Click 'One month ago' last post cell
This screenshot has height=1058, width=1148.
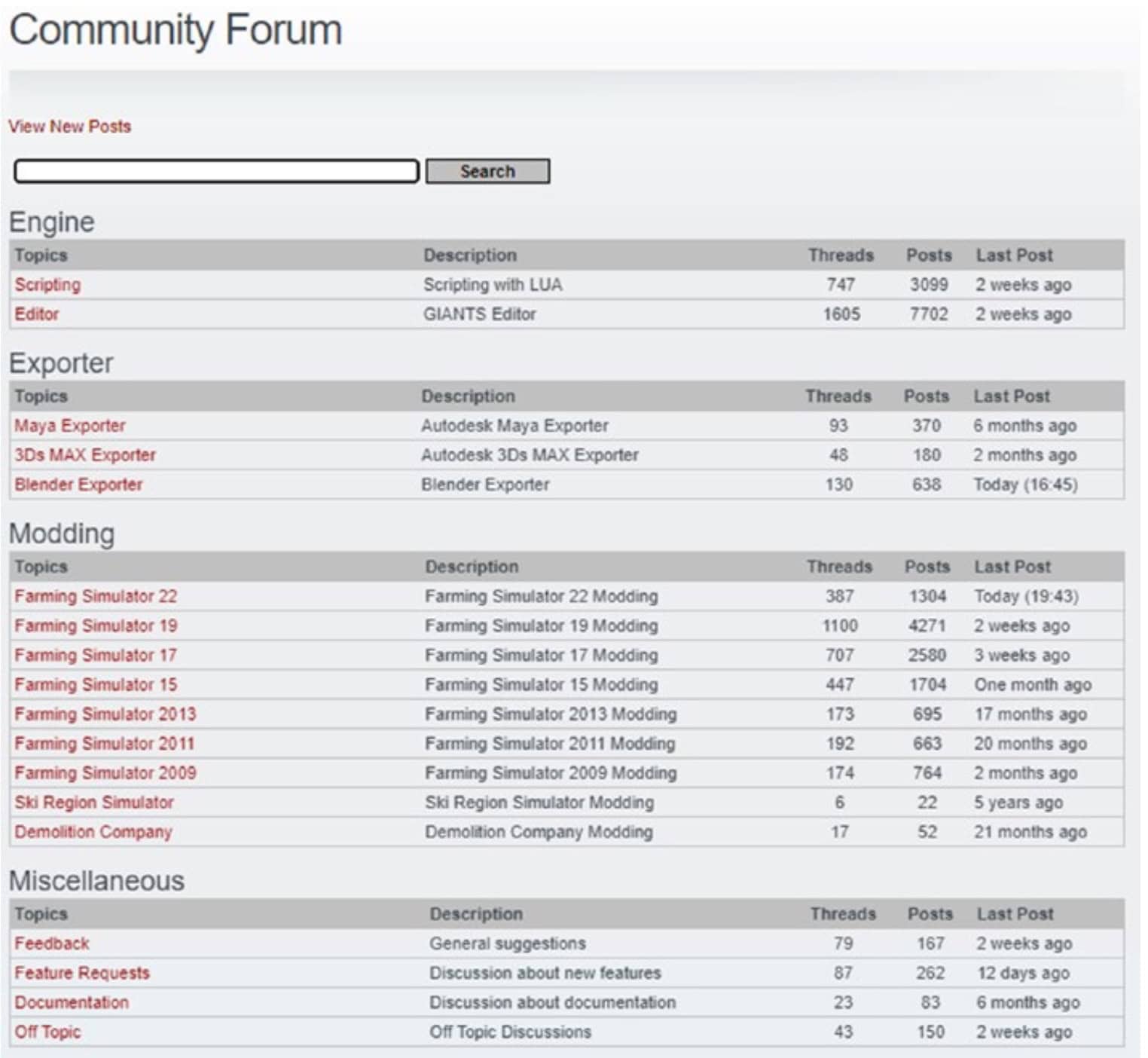pyautogui.click(x=1032, y=684)
